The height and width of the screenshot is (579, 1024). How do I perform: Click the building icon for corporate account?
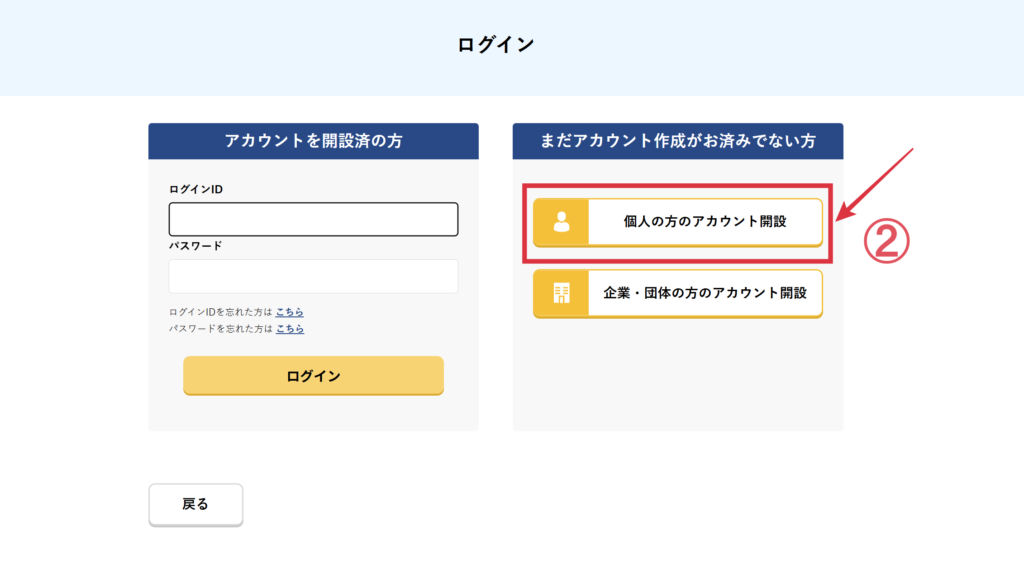click(x=561, y=293)
